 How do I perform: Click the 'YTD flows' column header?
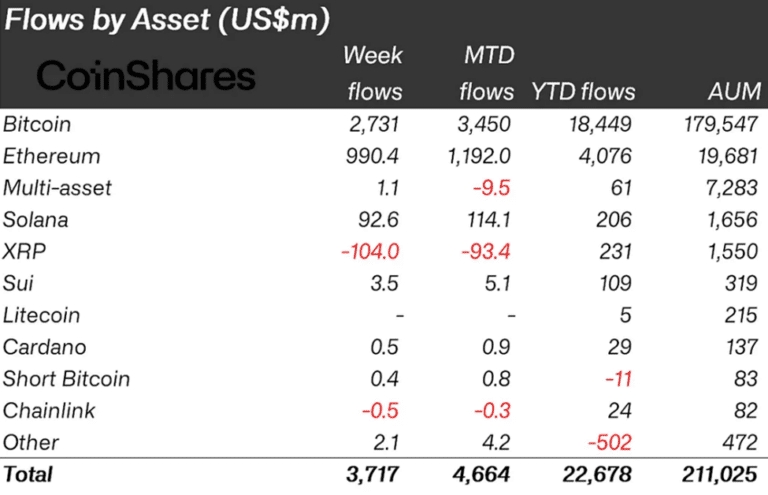(585, 92)
